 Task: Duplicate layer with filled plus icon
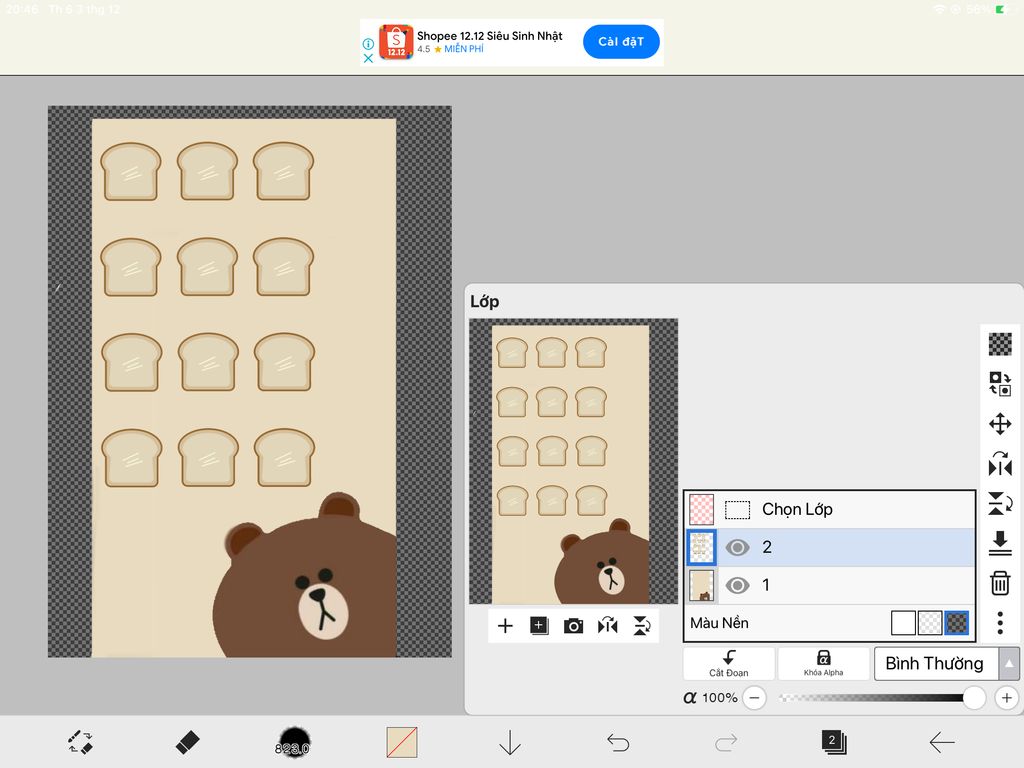coord(539,626)
